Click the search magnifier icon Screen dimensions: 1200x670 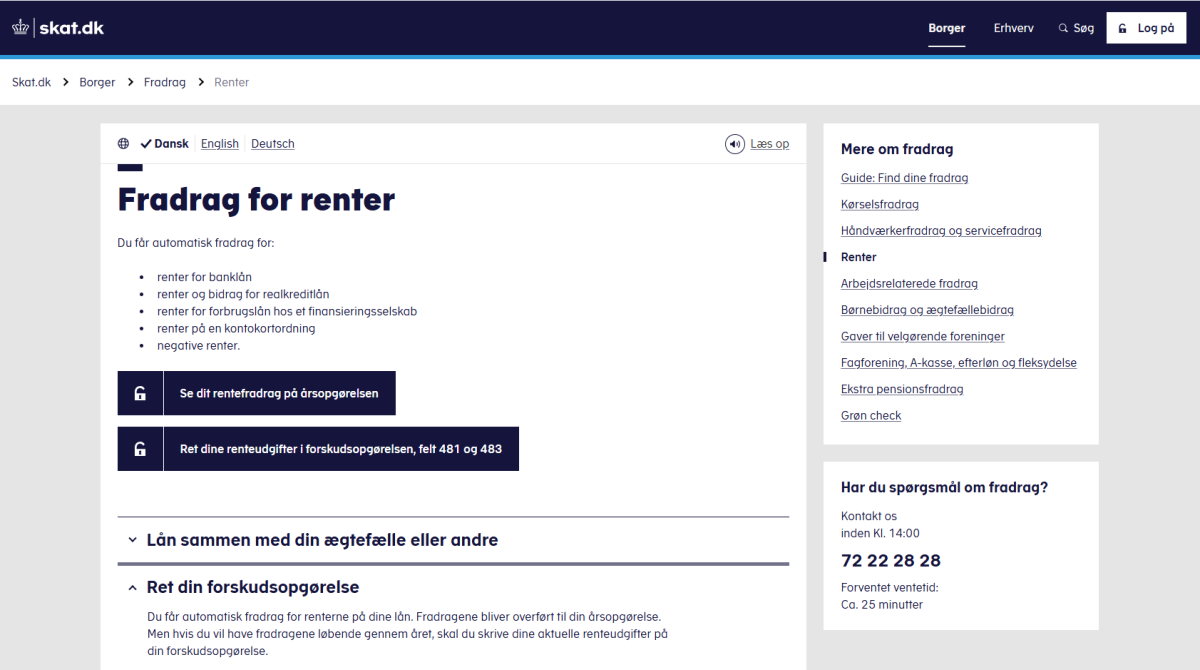(1063, 28)
